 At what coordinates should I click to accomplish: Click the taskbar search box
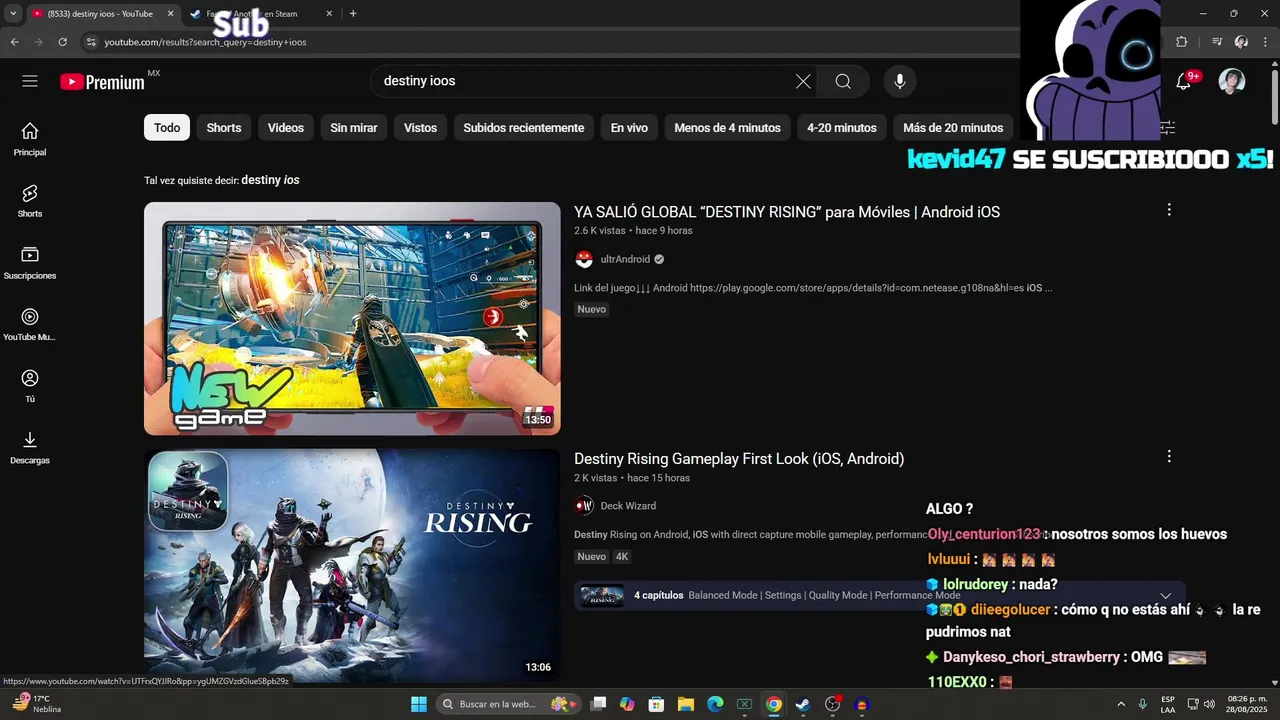pos(510,704)
